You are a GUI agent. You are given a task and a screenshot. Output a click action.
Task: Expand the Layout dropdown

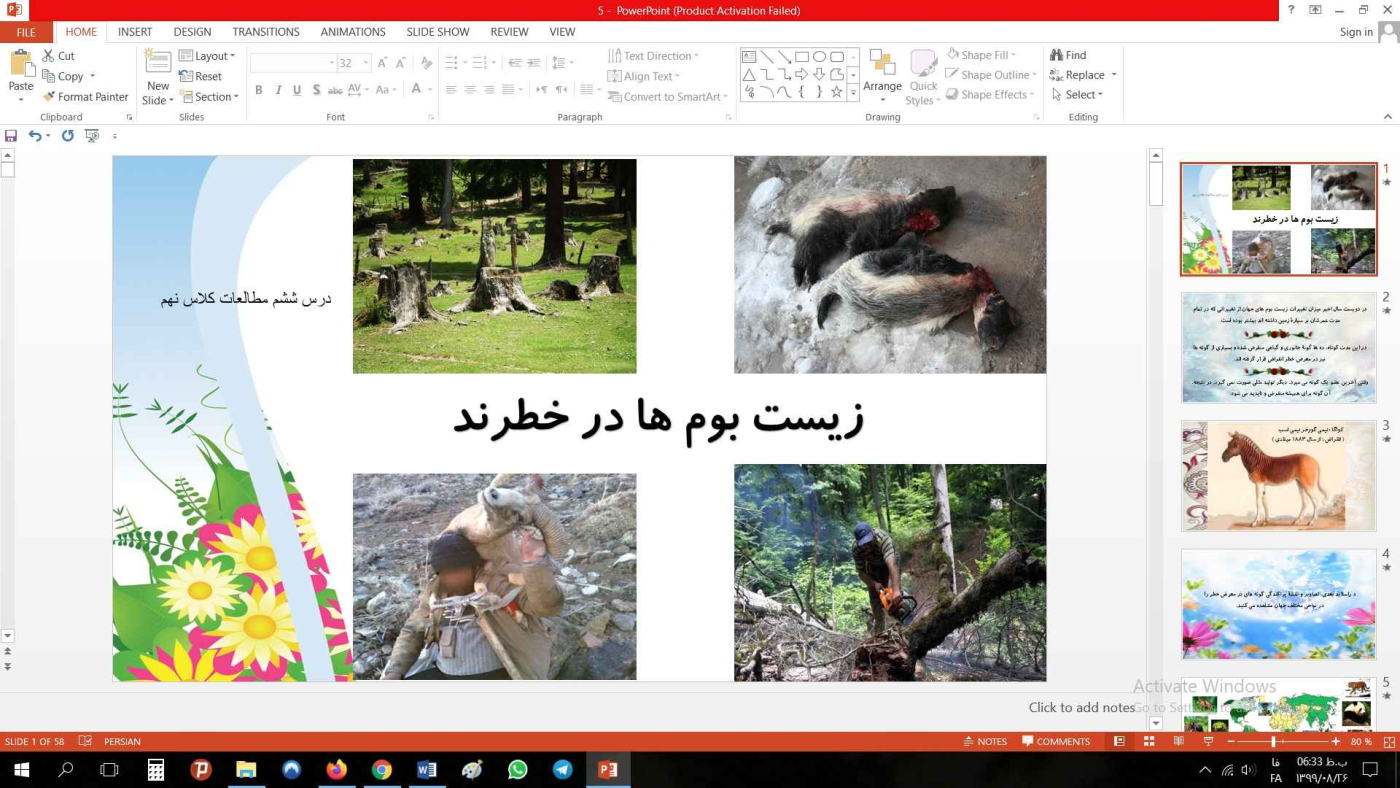pyautogui.click(x=207, y=56)
